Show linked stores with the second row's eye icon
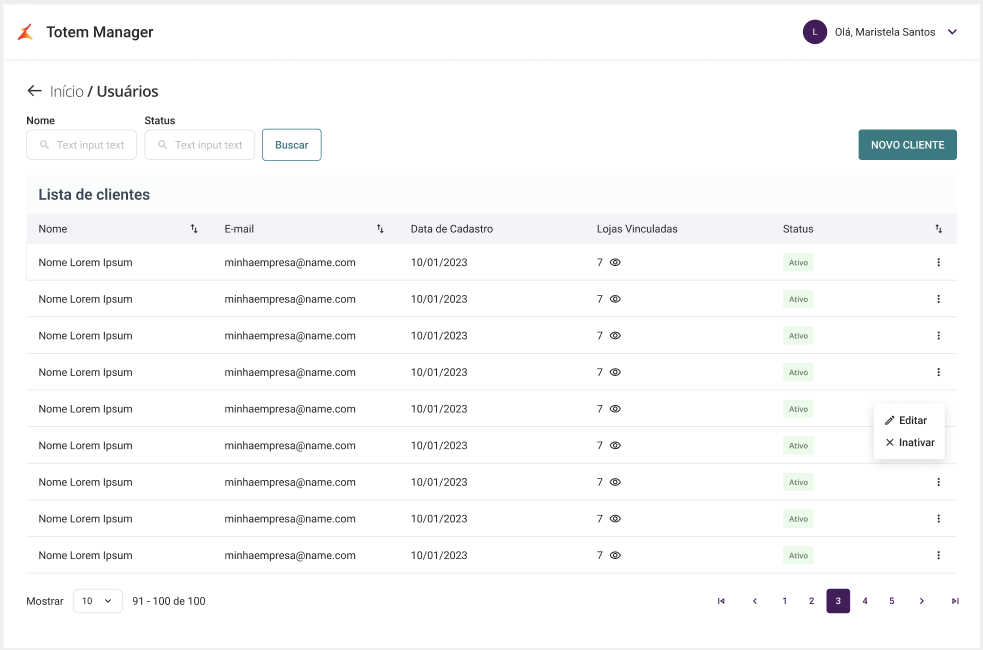 coord(615,299)
